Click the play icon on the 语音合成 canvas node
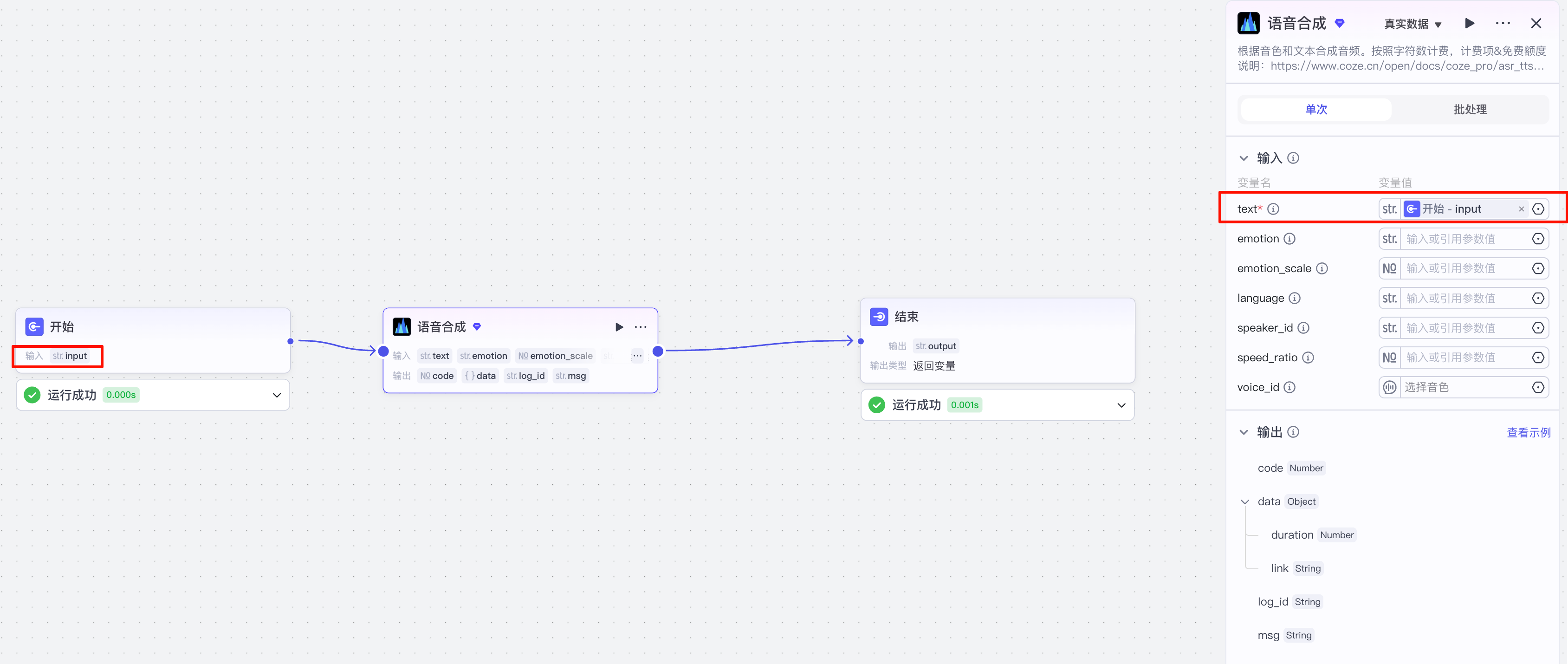Viewport: 1568px width, 664px height. pos(619,327)
